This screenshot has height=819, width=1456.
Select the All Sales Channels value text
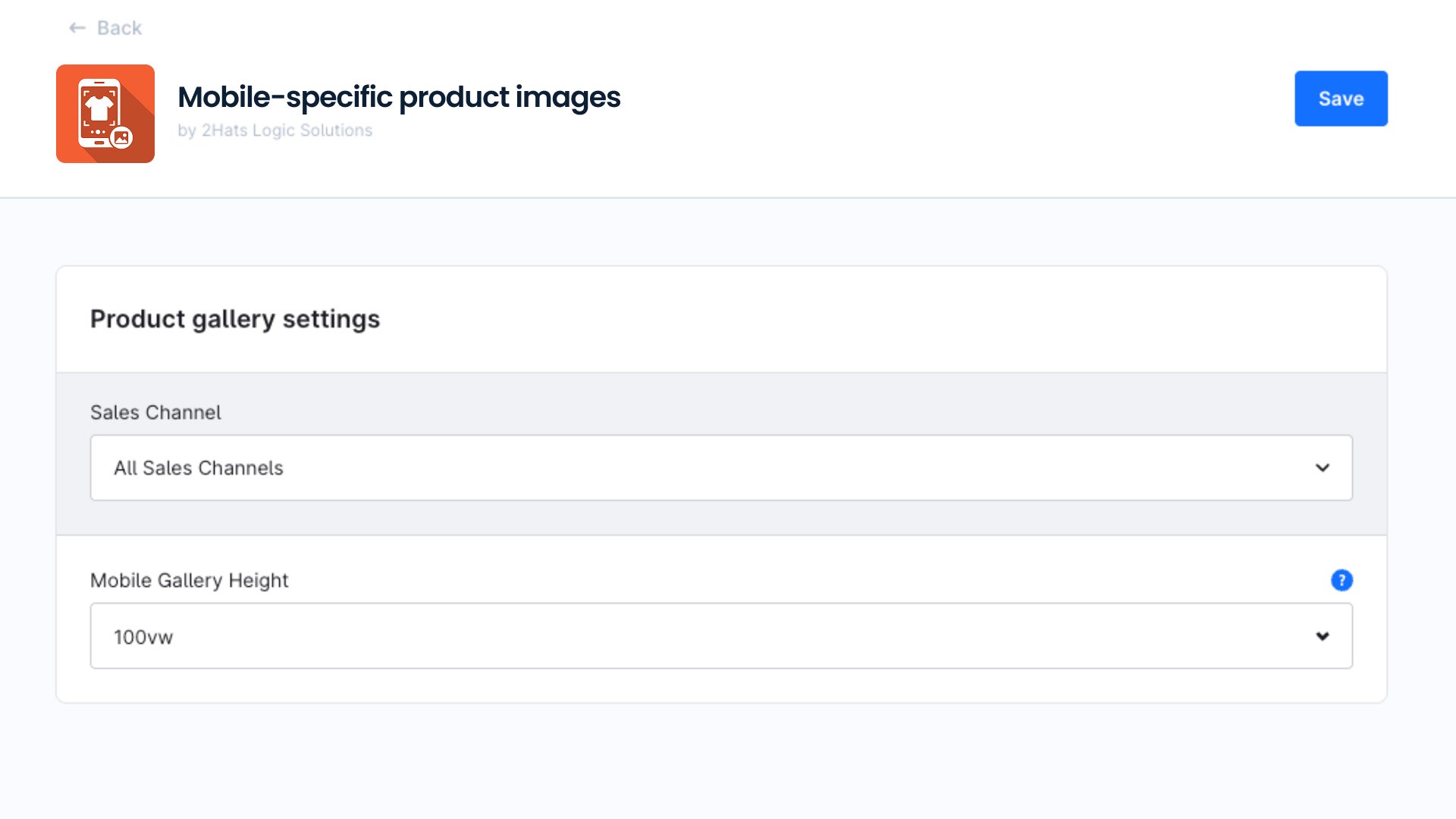tap(199, 468)
